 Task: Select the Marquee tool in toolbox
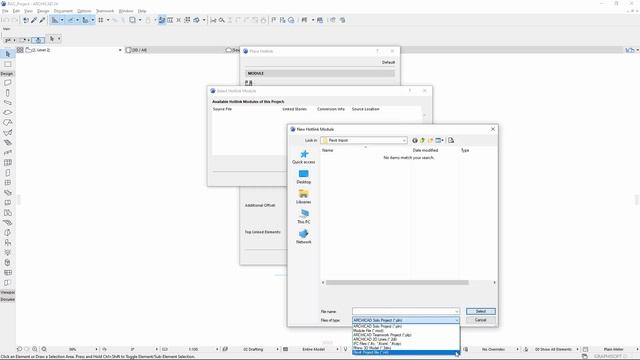click(7, 64)
